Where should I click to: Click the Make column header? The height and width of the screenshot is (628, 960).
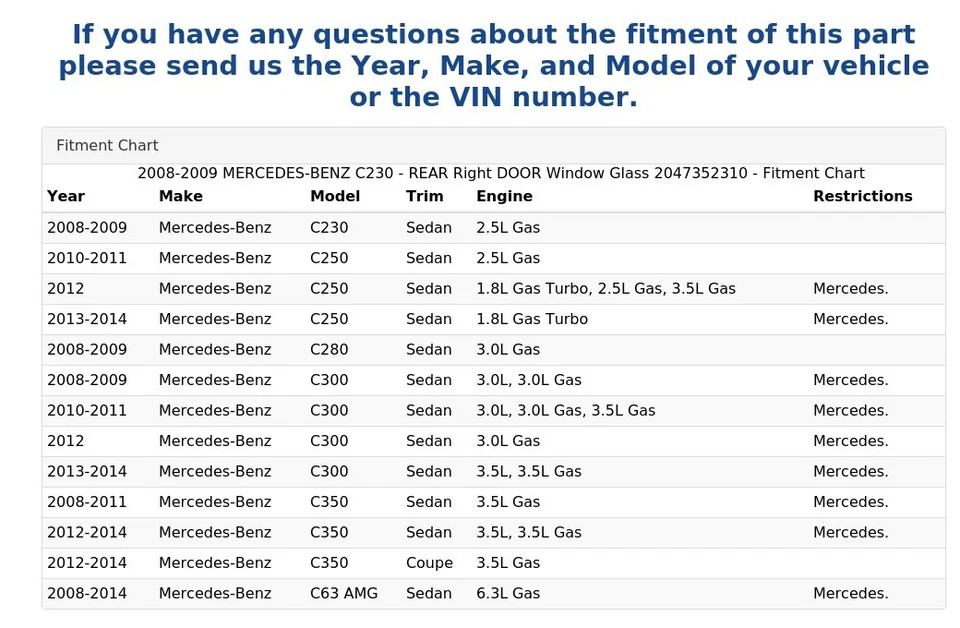pyautogui.click(x=181, y=196)
